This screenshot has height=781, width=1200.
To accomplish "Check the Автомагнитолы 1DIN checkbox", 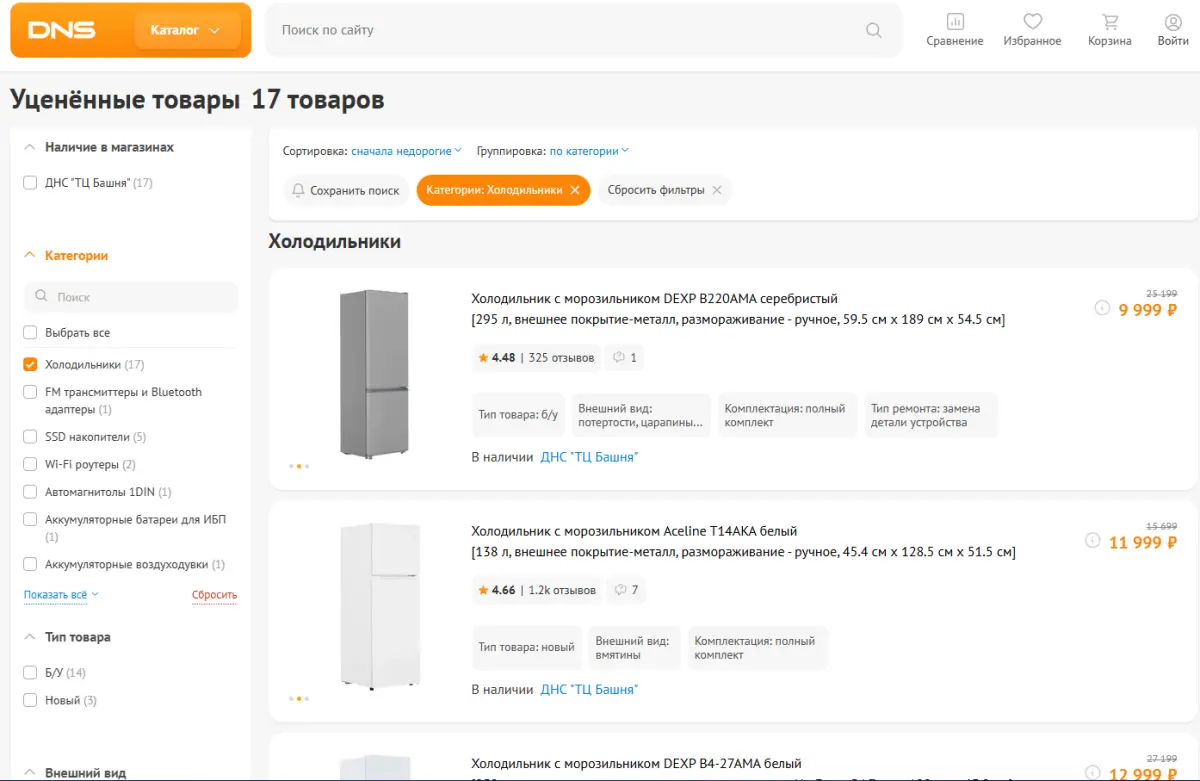I will pyautogui.click(x=30, y=492).
